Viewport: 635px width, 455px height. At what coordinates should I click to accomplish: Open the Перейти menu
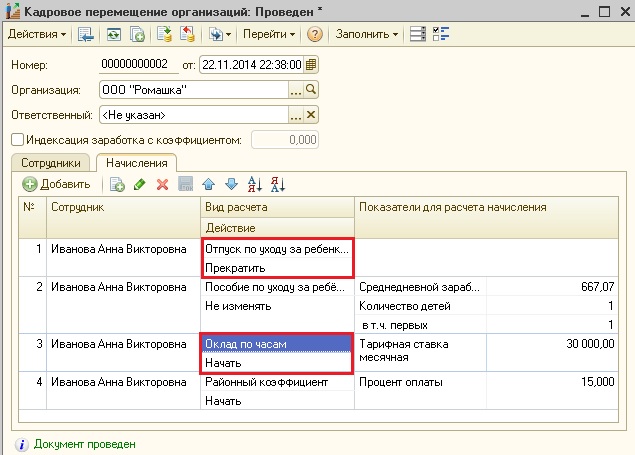[268, 34]
